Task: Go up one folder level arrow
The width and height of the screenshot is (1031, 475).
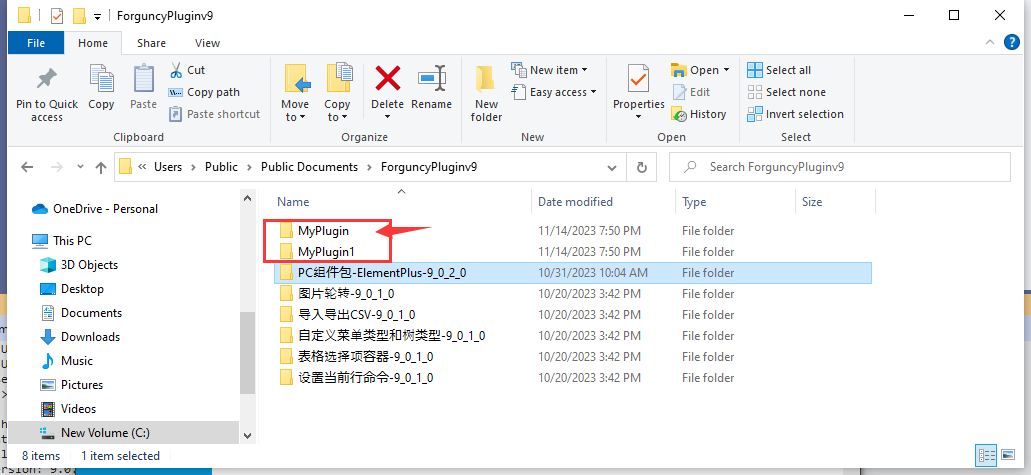Action: (101, 167)
